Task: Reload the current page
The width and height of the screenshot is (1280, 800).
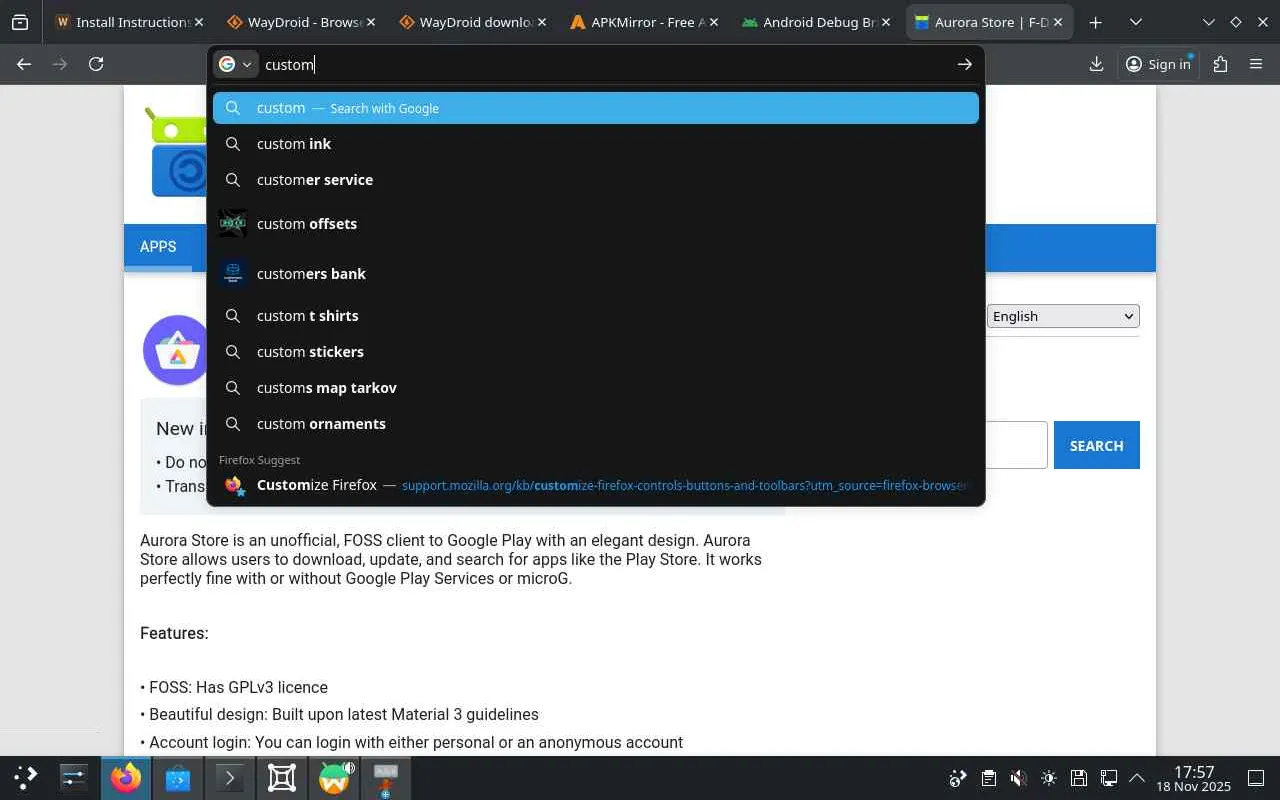Action: 96,64
